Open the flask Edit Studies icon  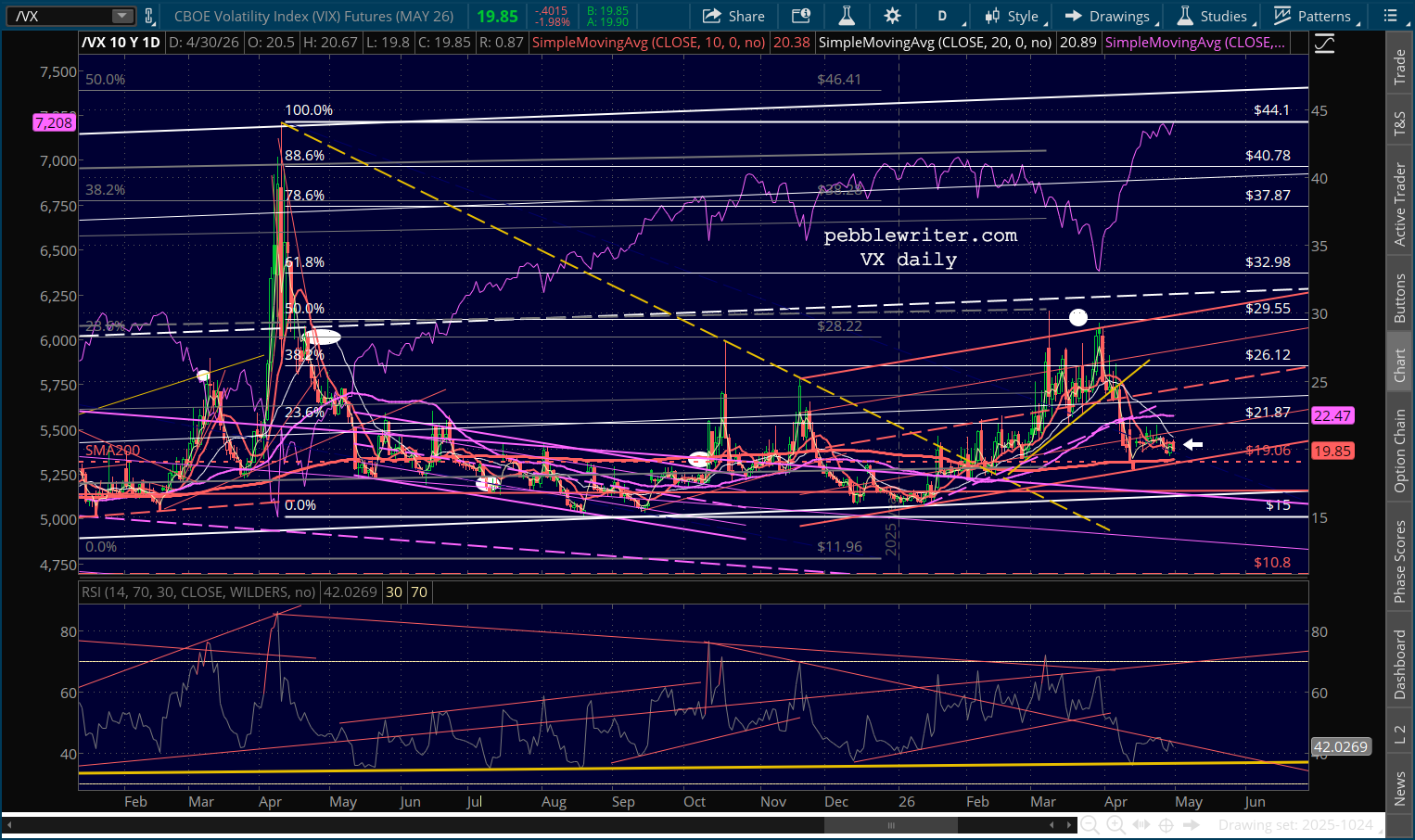click(x=846, y=16)
